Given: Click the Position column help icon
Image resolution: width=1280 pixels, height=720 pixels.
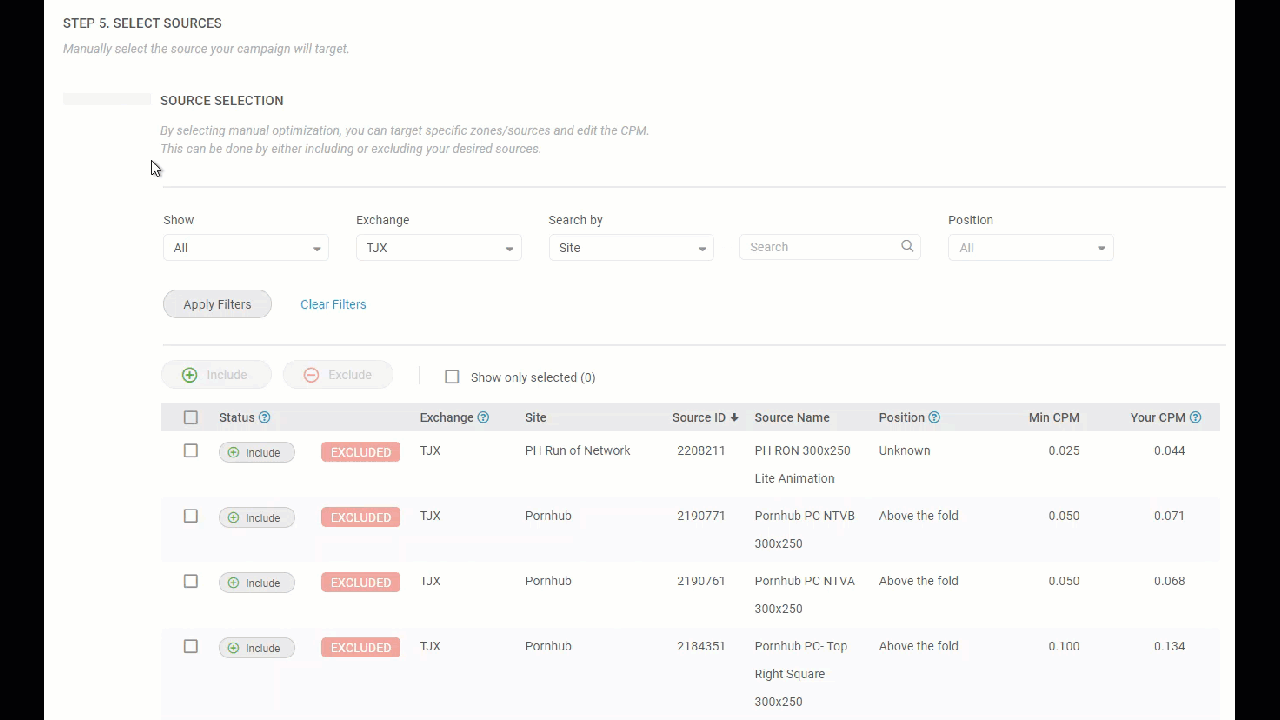Looking at the screenshot, I should point(934,418).
